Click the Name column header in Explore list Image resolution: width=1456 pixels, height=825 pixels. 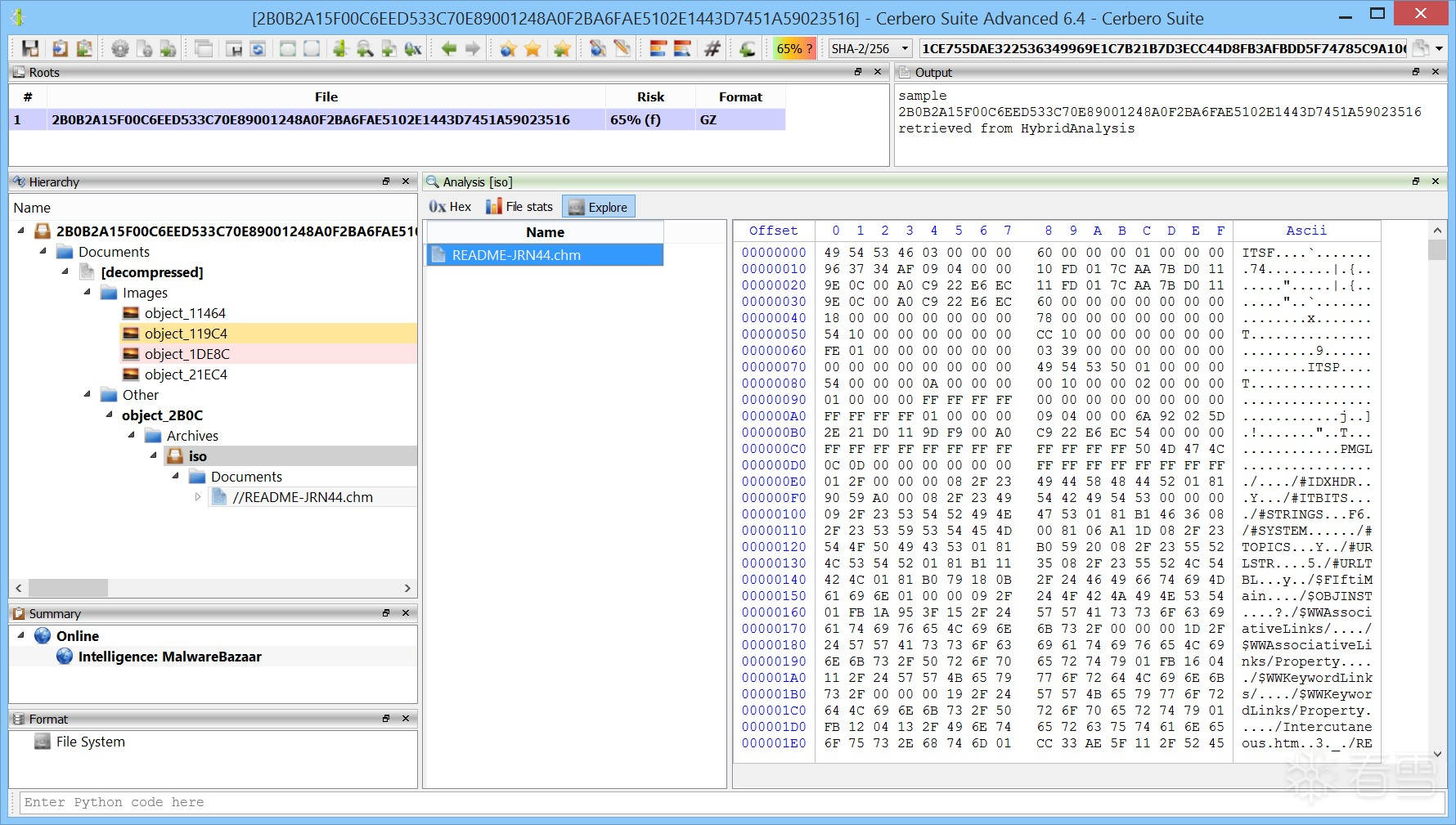pos(545,232)
